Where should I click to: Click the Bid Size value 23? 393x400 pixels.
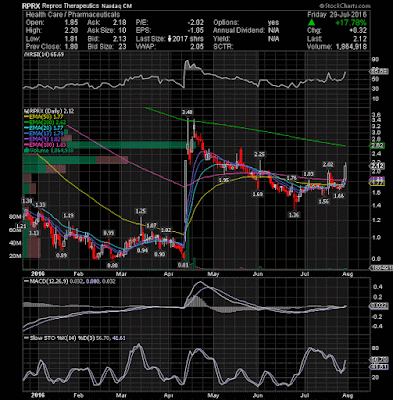tap(122, 47)
